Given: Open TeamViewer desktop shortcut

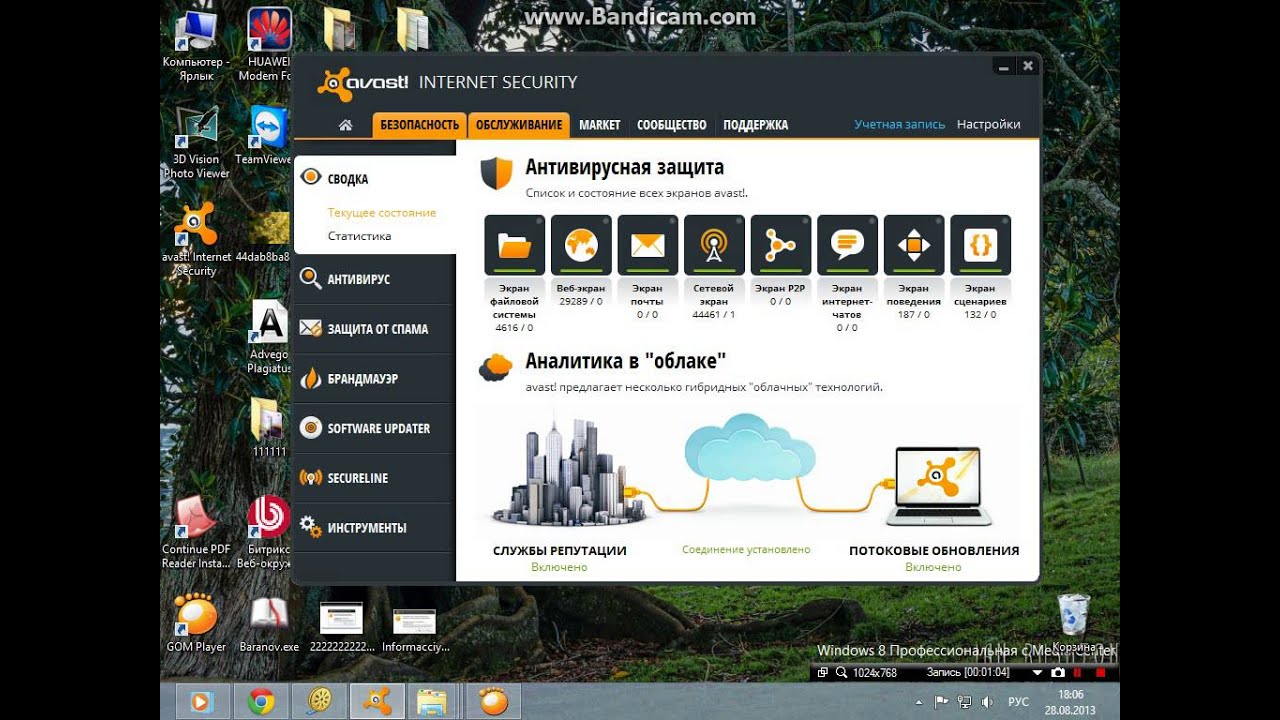Looking at the screenshot, I should click(266, 135).
